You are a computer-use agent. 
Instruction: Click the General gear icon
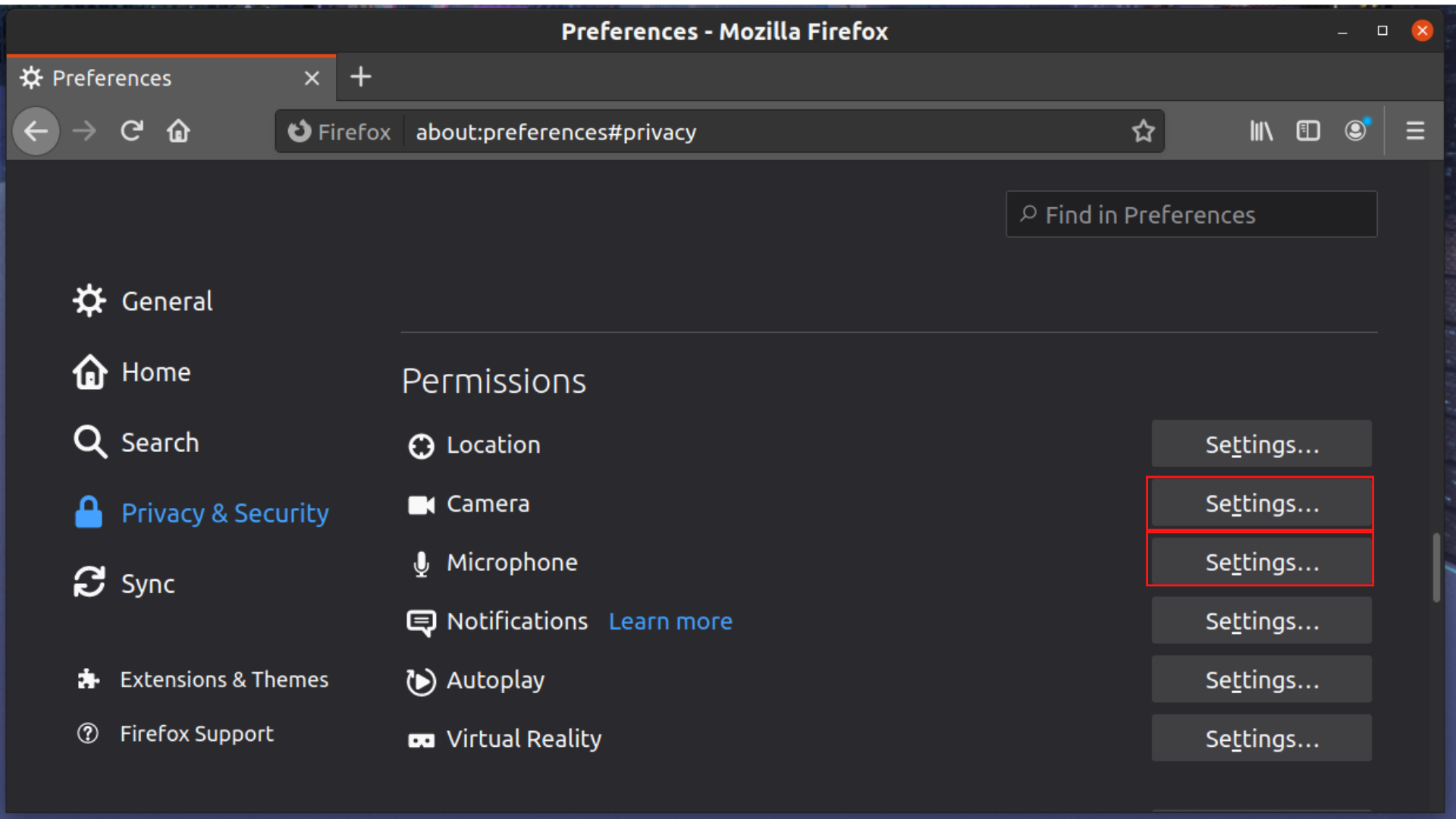[89, 301]
